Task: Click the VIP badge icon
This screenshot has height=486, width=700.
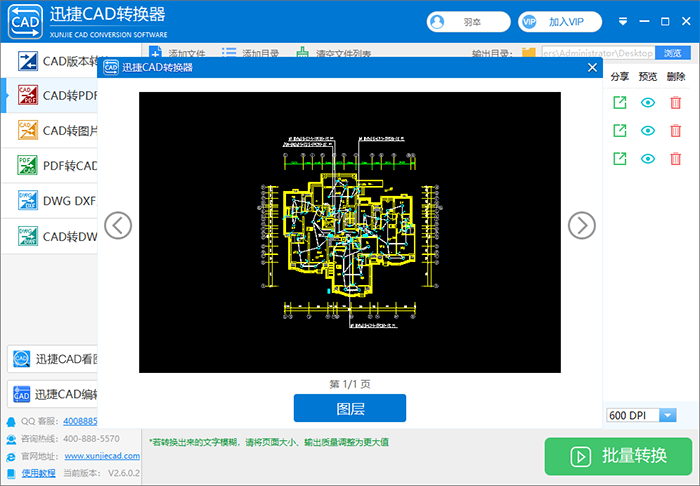Action: point(529,22)
